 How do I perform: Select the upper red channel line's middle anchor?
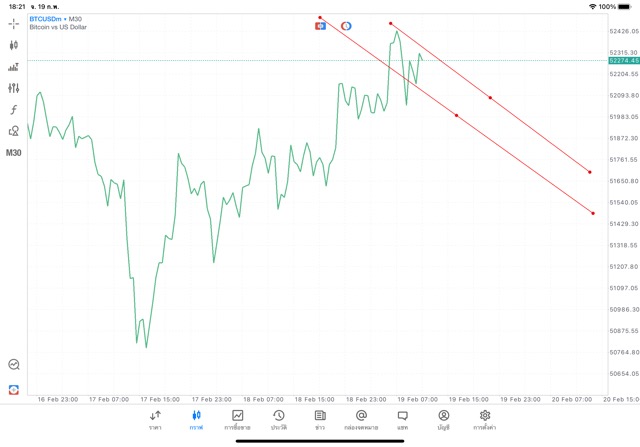point(490,98)
